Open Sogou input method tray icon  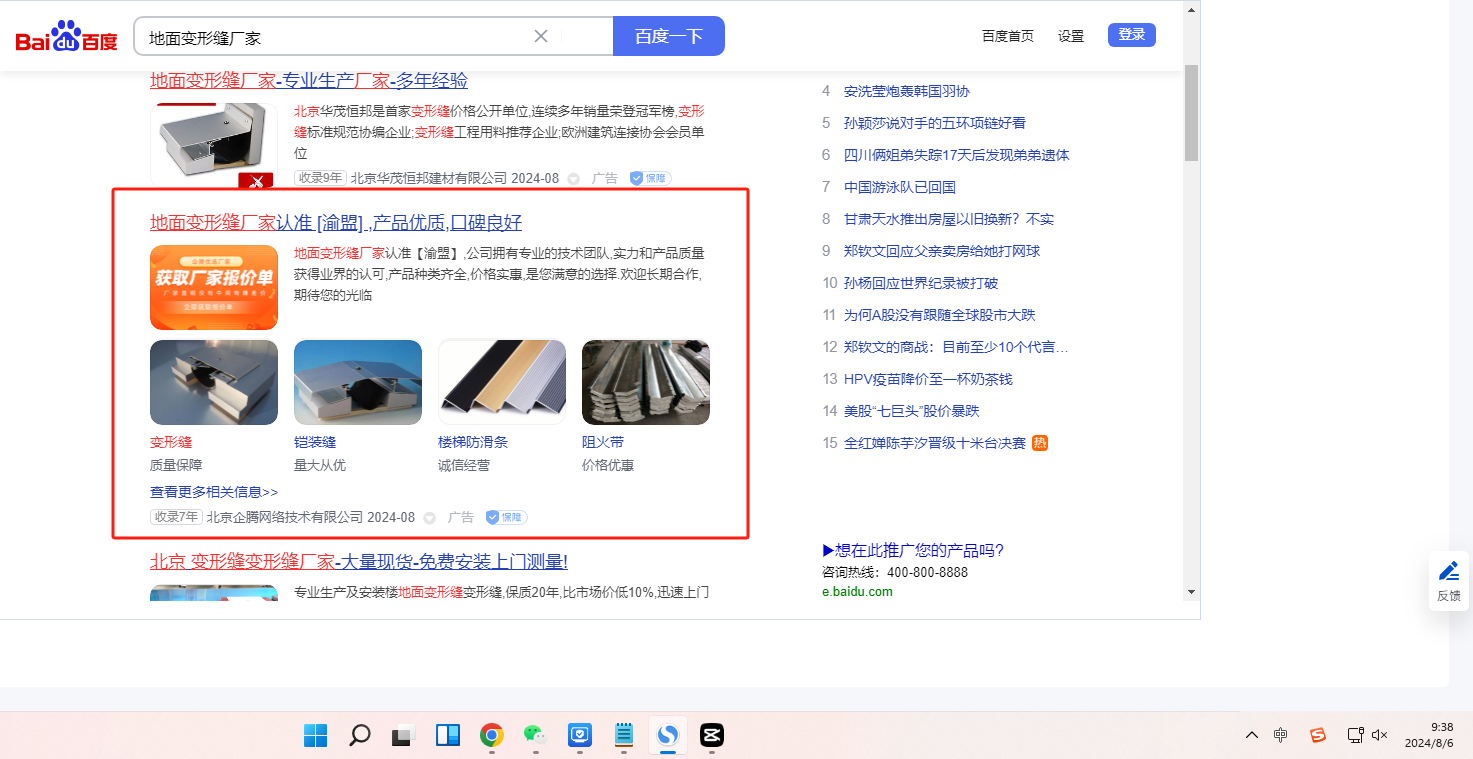coord(1318,735)
